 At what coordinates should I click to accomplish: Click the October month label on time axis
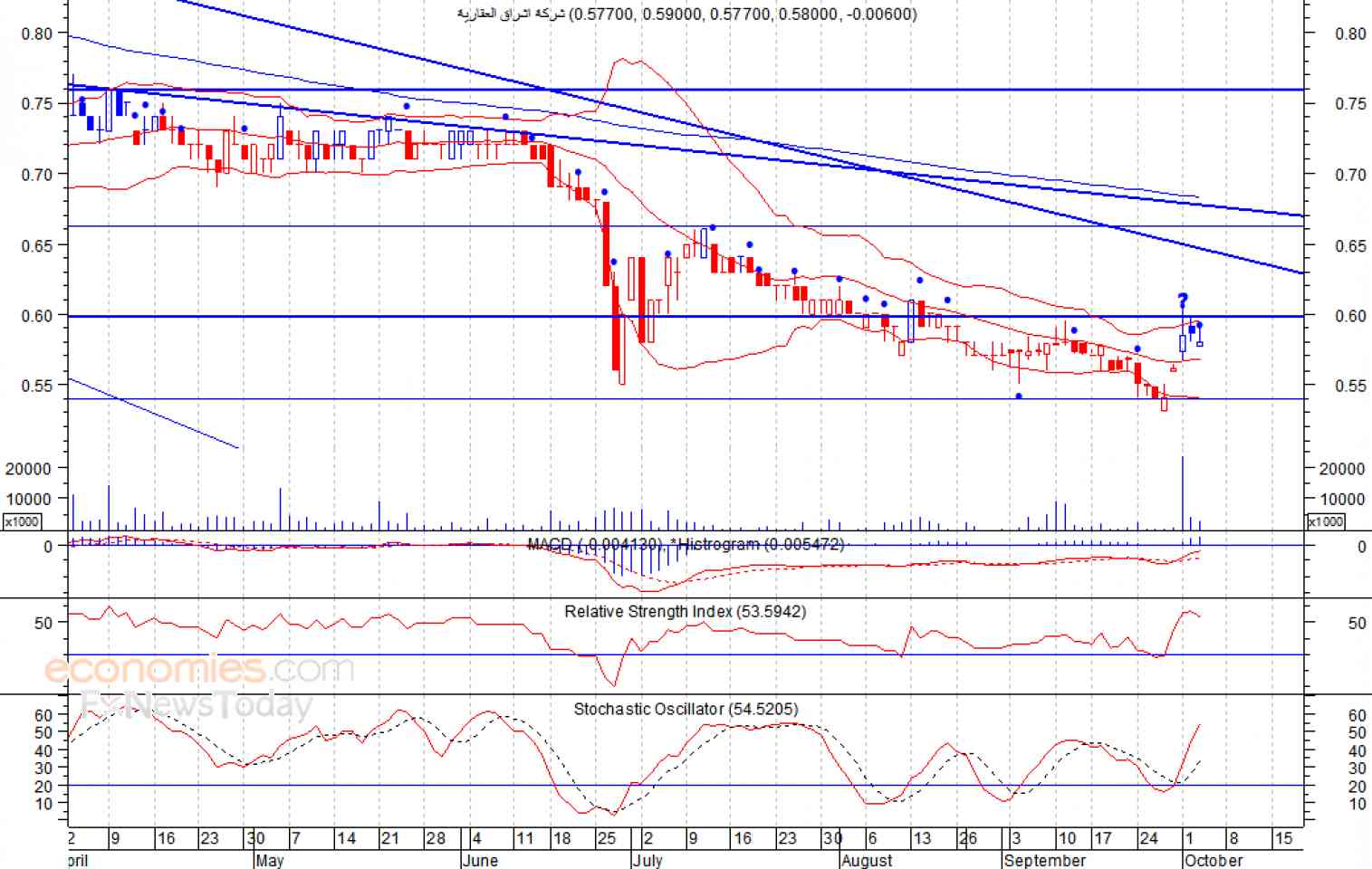1214,860
